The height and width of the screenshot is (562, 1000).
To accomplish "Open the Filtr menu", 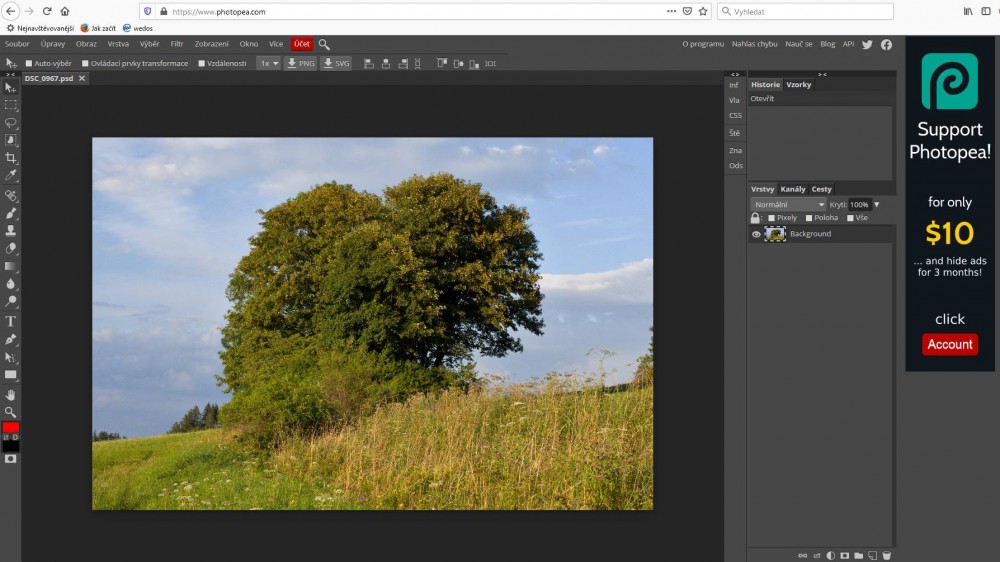I will tap(177, 44).
